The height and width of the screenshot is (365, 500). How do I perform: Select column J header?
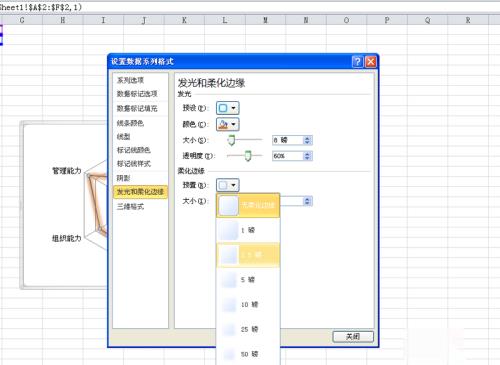point(144,20)
